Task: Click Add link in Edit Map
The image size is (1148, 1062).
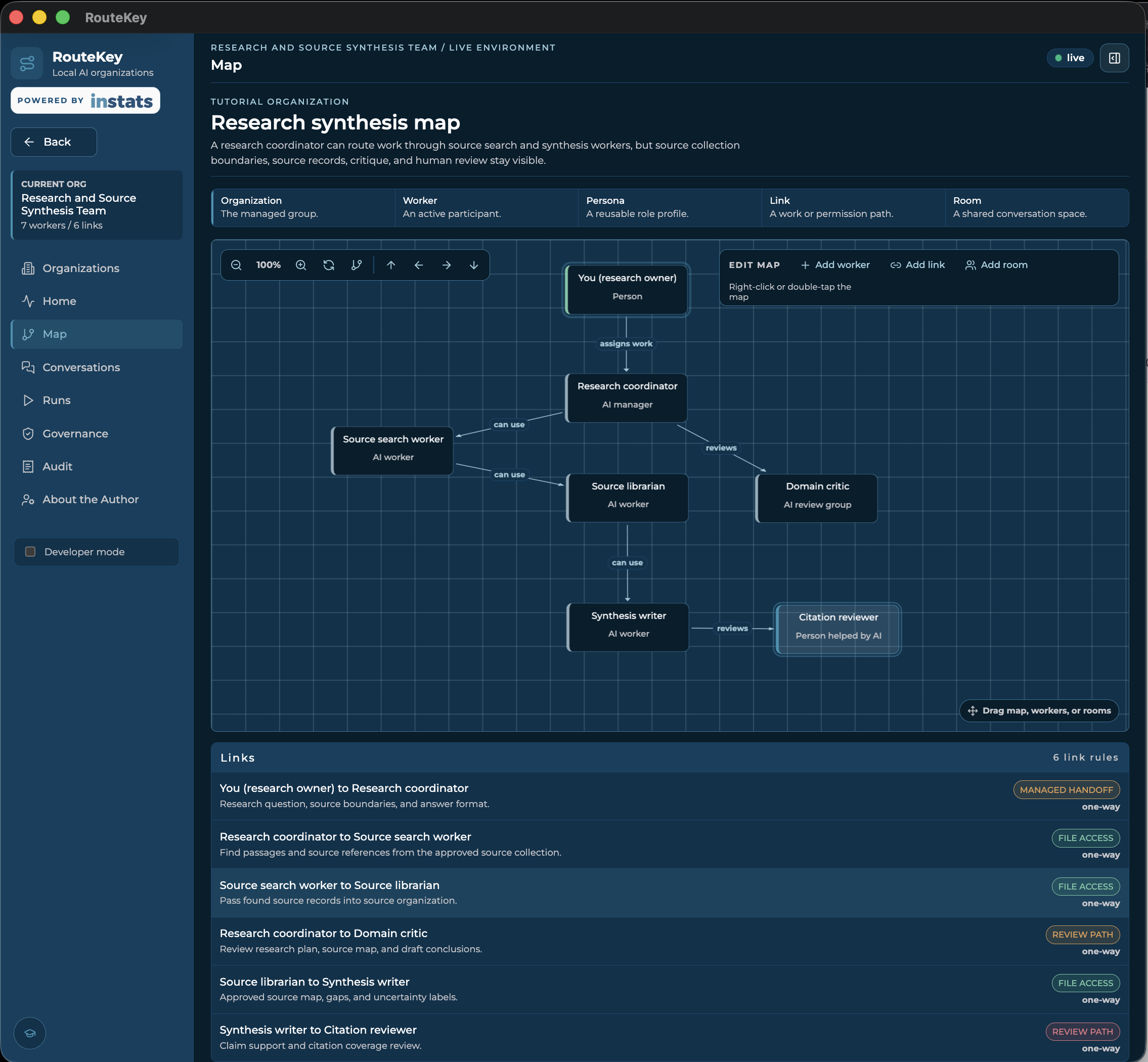Action: click(x=917, y=265)
